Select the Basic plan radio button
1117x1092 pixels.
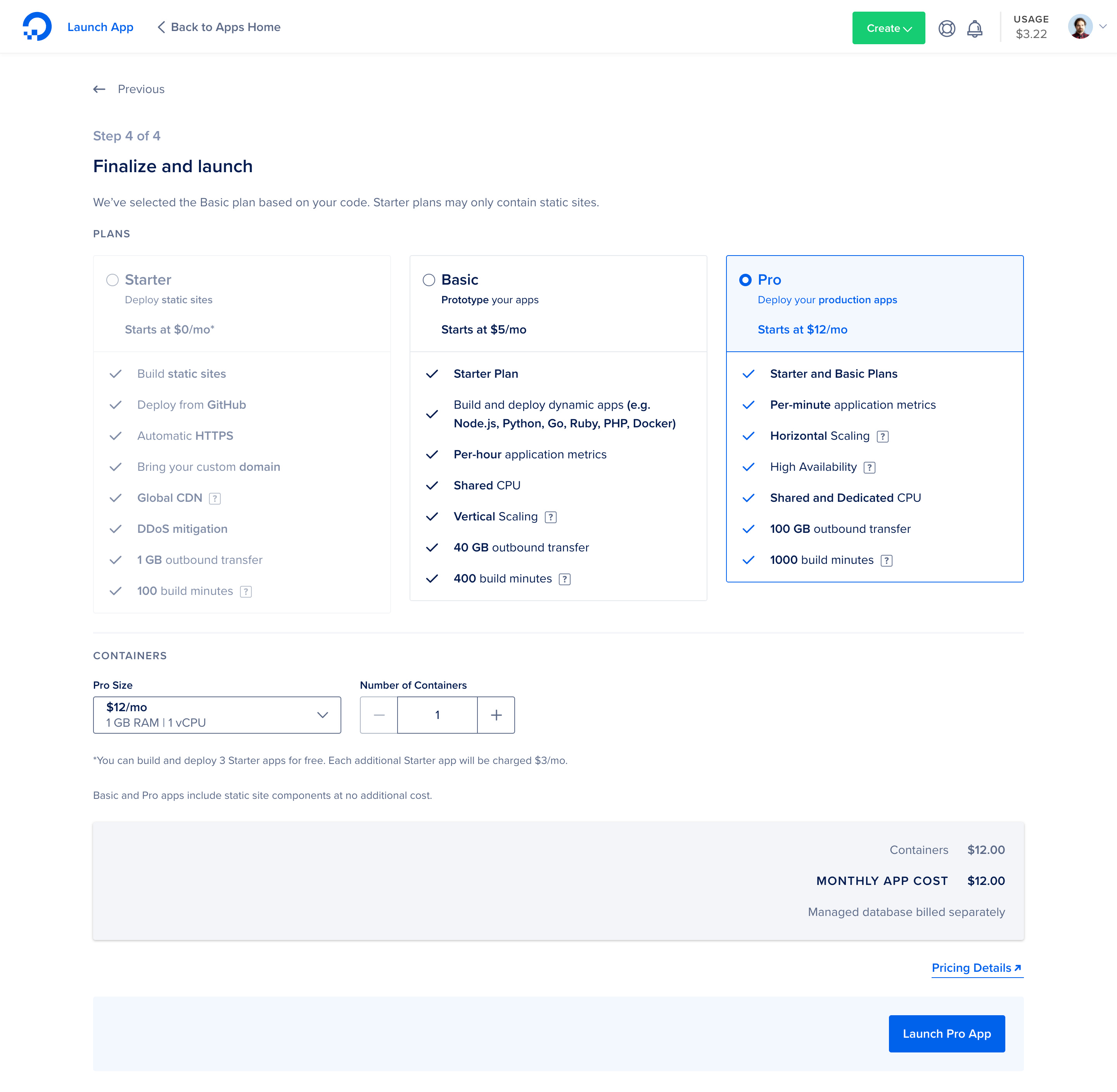click(x=429, y=280)
